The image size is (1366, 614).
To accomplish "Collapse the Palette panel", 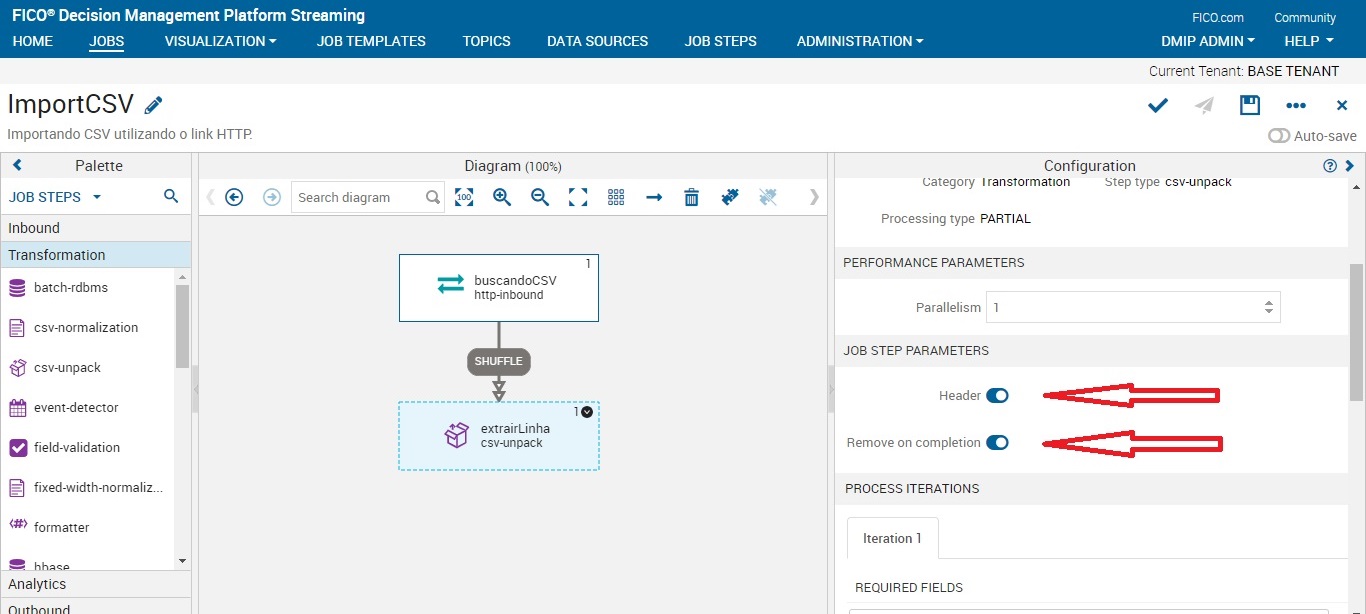I will tap(17, 165).
